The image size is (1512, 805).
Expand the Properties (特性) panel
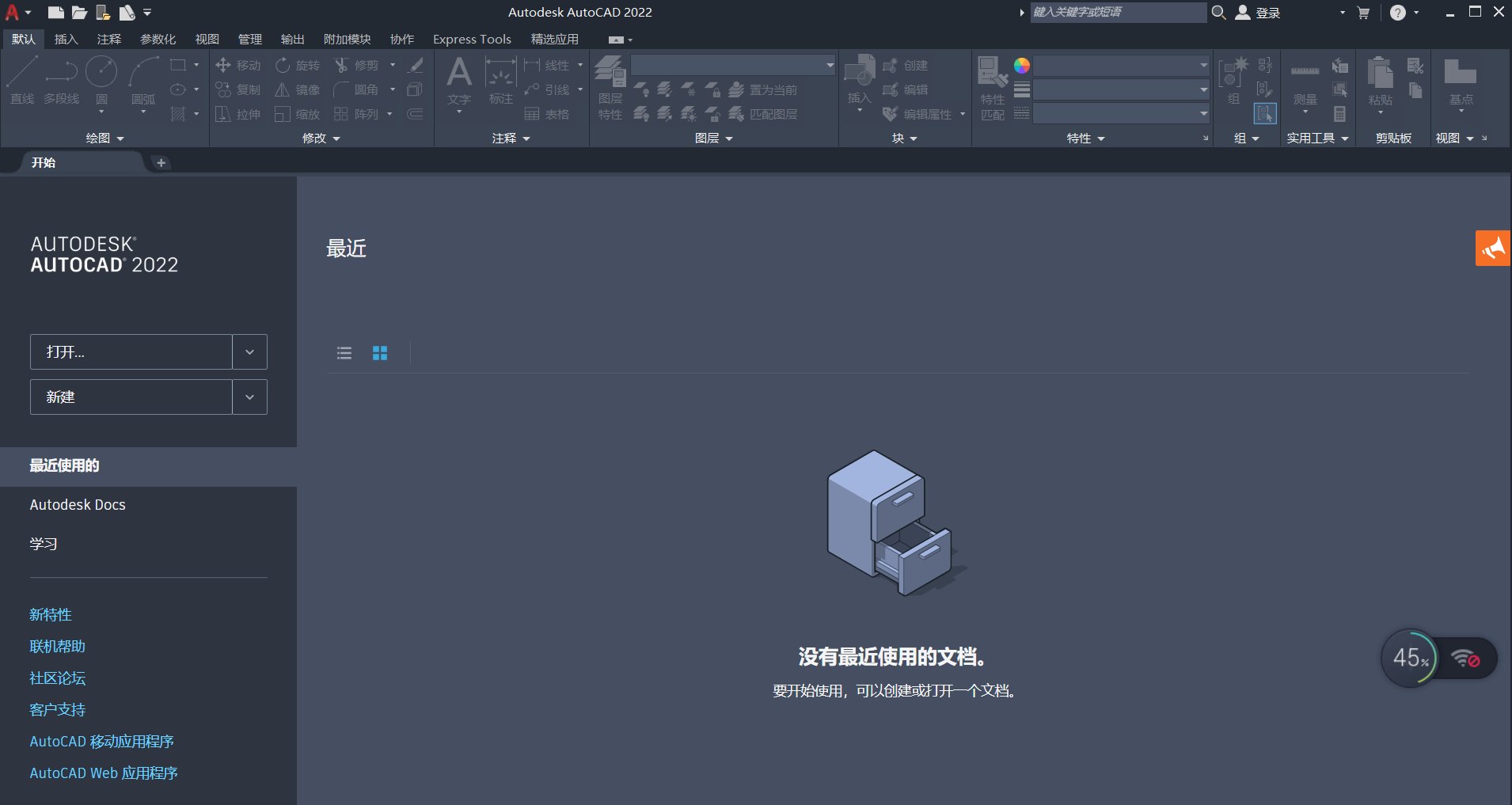tap(1085, 138)
